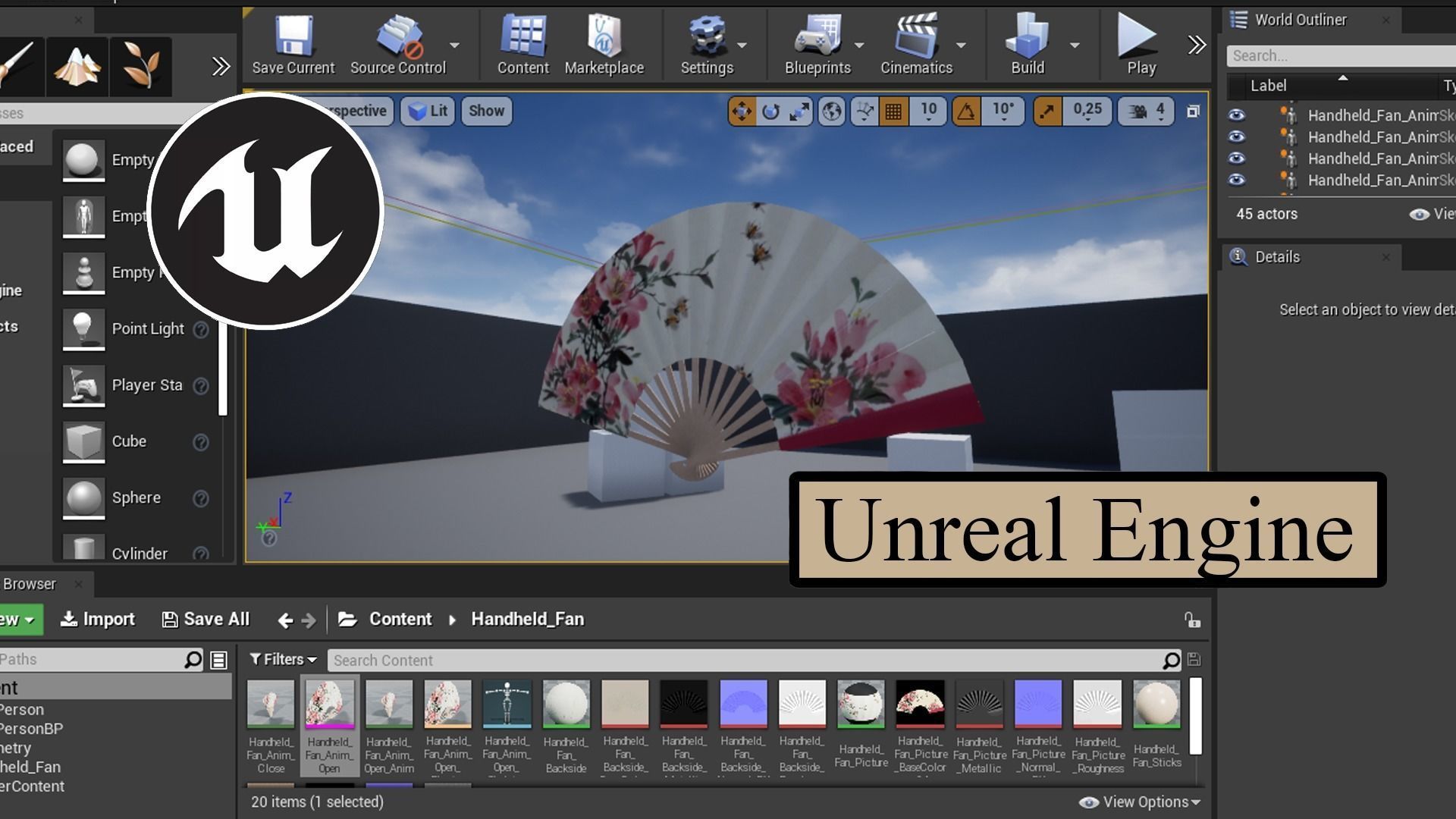This screenshot has width=1456, height=819.
Task: Open Source Control toolbar icon
Action: tap(400, 36)
